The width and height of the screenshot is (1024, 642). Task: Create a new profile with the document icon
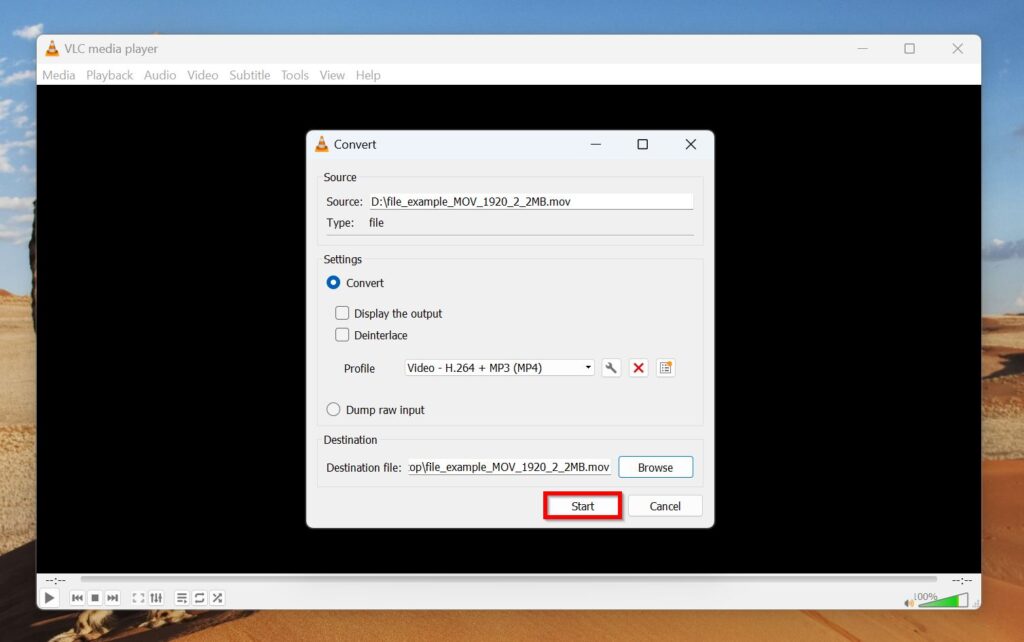pos(667,367)
